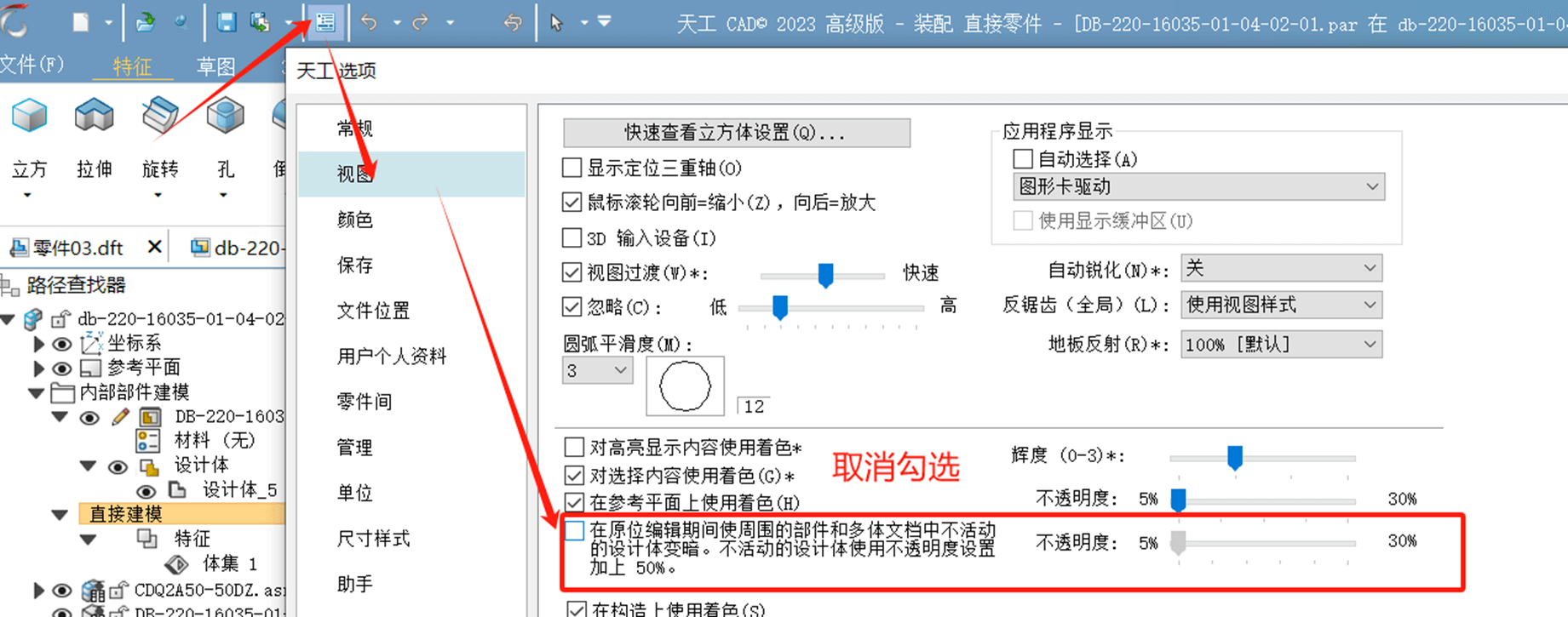Click 快速查看立方体设置 button
The height and width of the screenshot is (617, 1568).
click(736, 133)
